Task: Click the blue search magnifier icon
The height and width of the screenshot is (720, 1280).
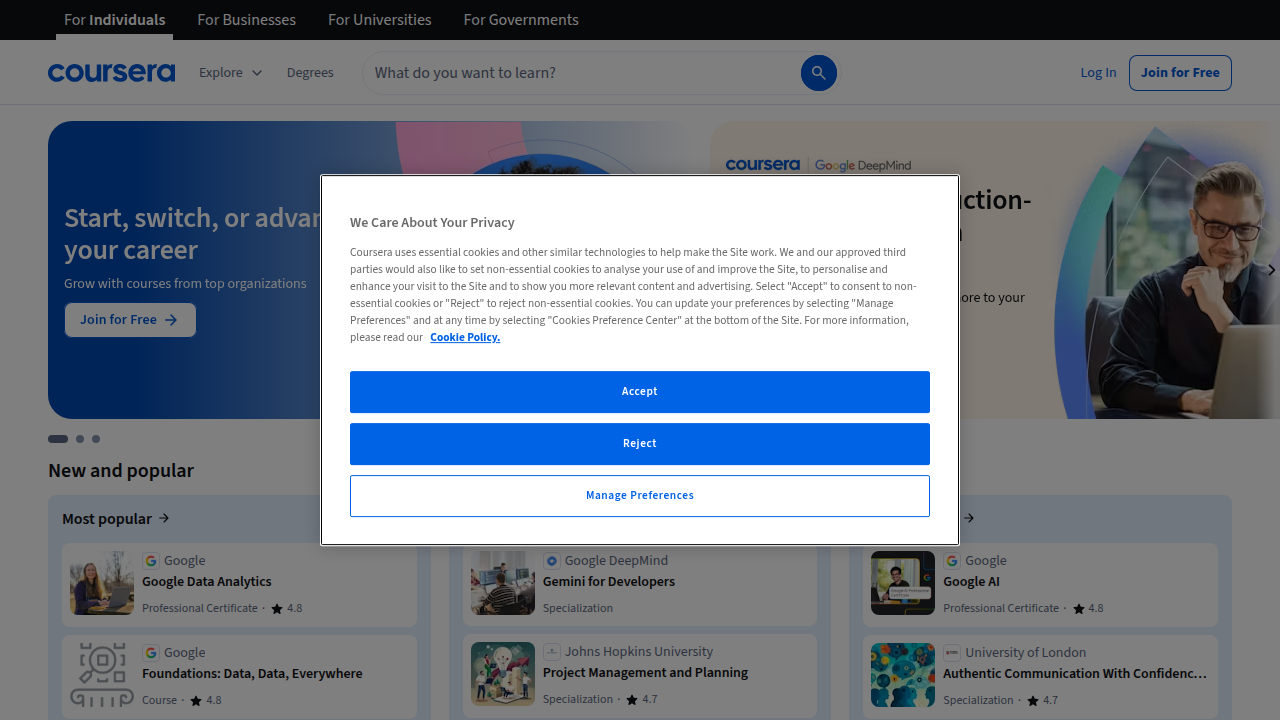Action: [x=818, y=73]
